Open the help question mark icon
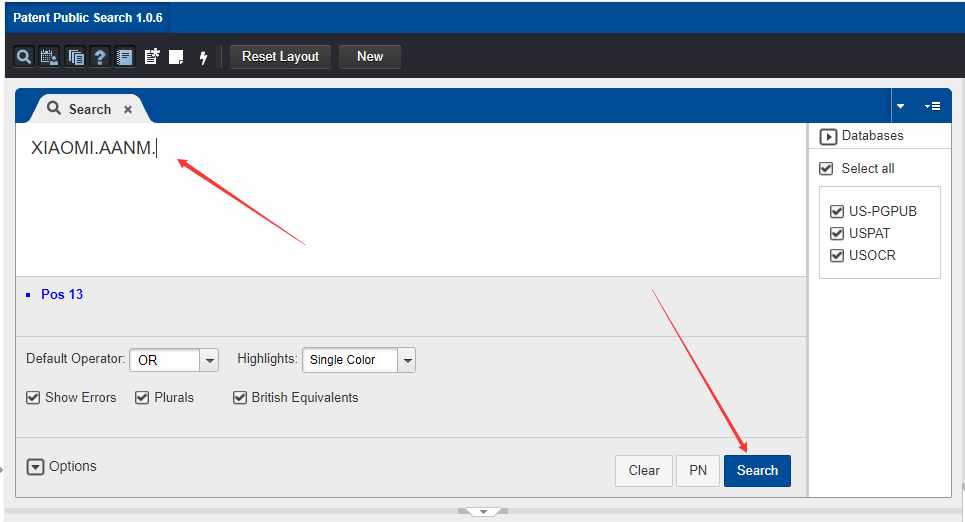Image resolution: width=965 pixels, height=522 pixels. 100,57
